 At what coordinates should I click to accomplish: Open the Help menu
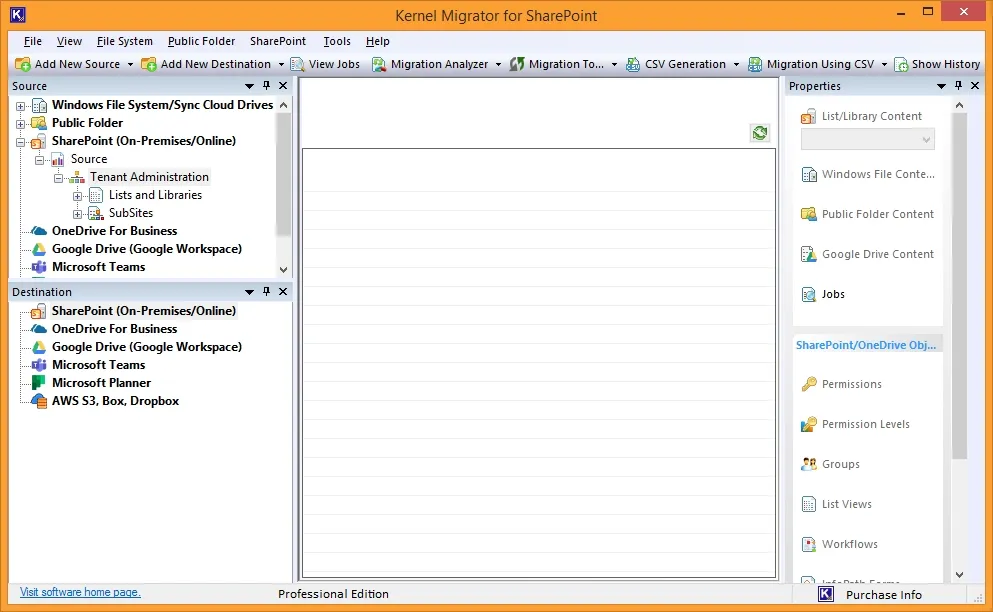[377, 41]
